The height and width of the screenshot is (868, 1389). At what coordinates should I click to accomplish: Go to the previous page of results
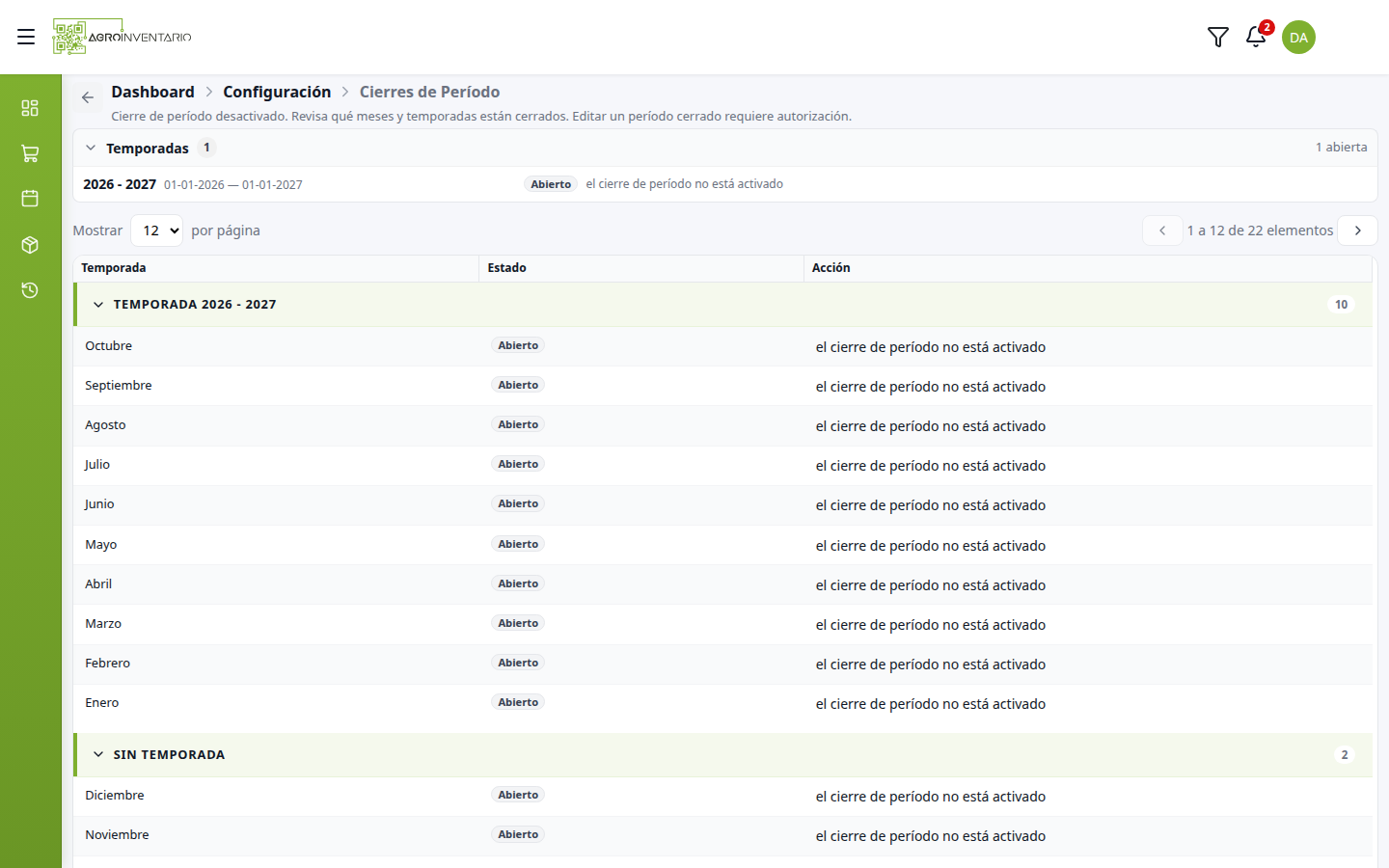[1162, 231]
